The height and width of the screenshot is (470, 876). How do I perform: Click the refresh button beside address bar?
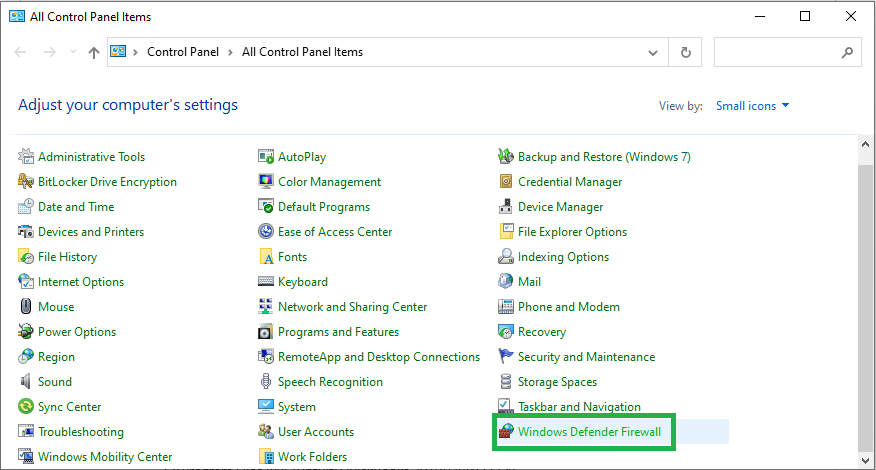pos(685,53)
